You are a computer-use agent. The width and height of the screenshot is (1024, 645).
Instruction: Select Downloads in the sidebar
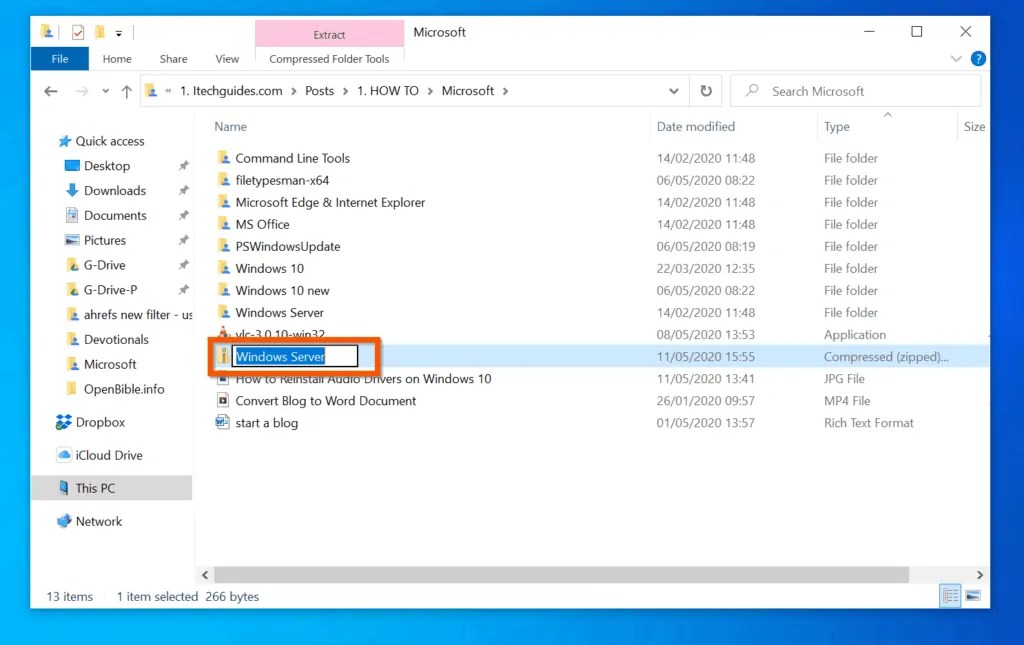116,190
